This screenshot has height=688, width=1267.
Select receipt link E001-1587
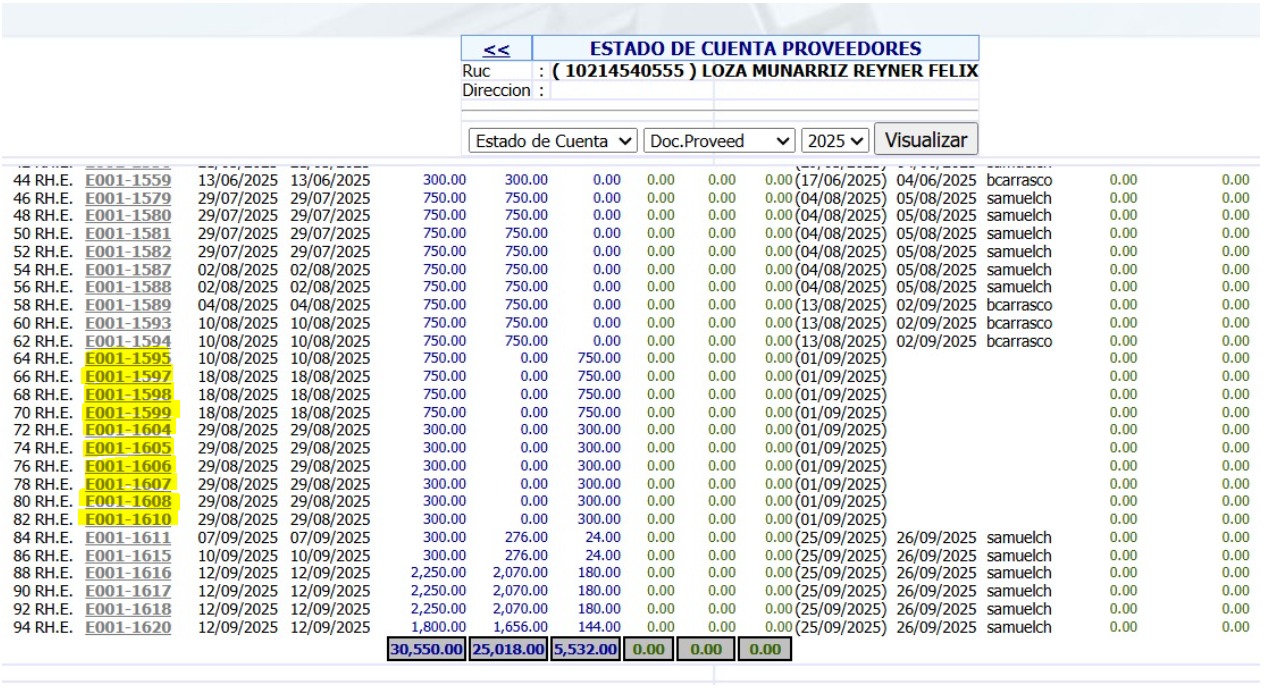coord(128,270)
